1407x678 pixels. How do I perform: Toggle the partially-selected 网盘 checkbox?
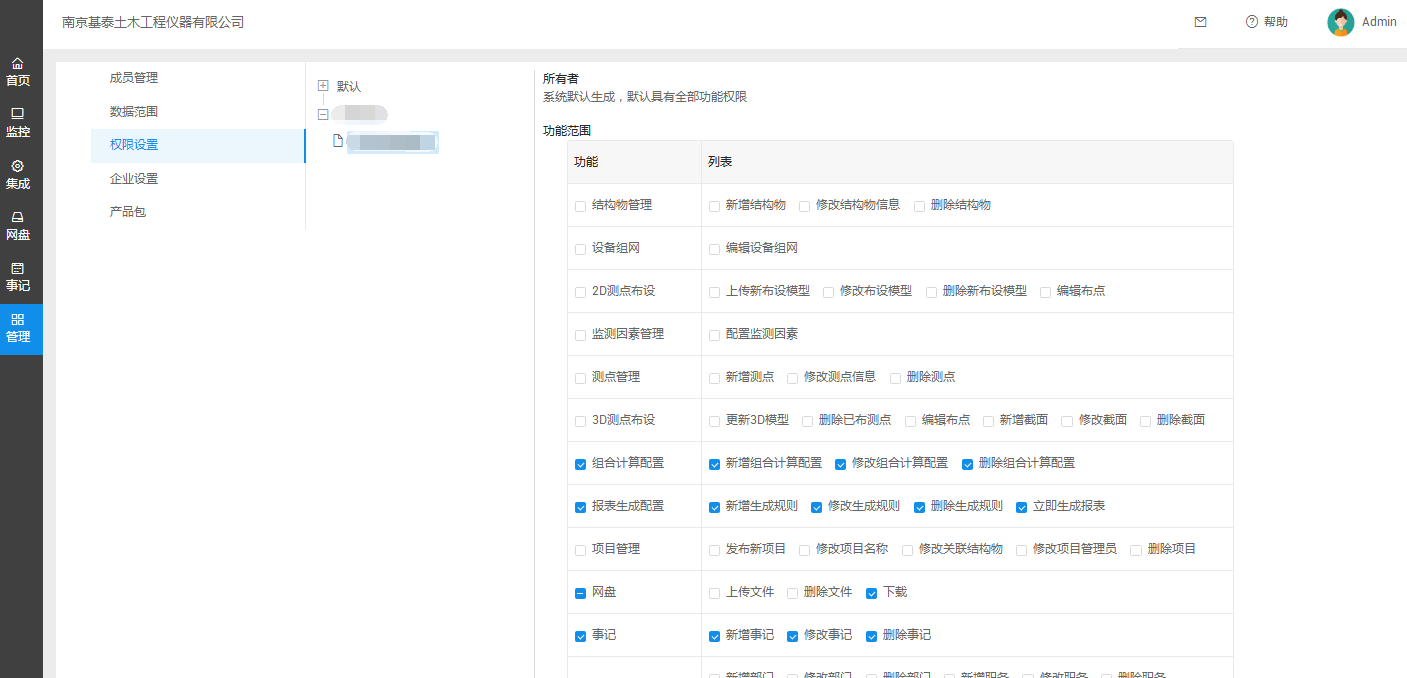coord(581,593)
